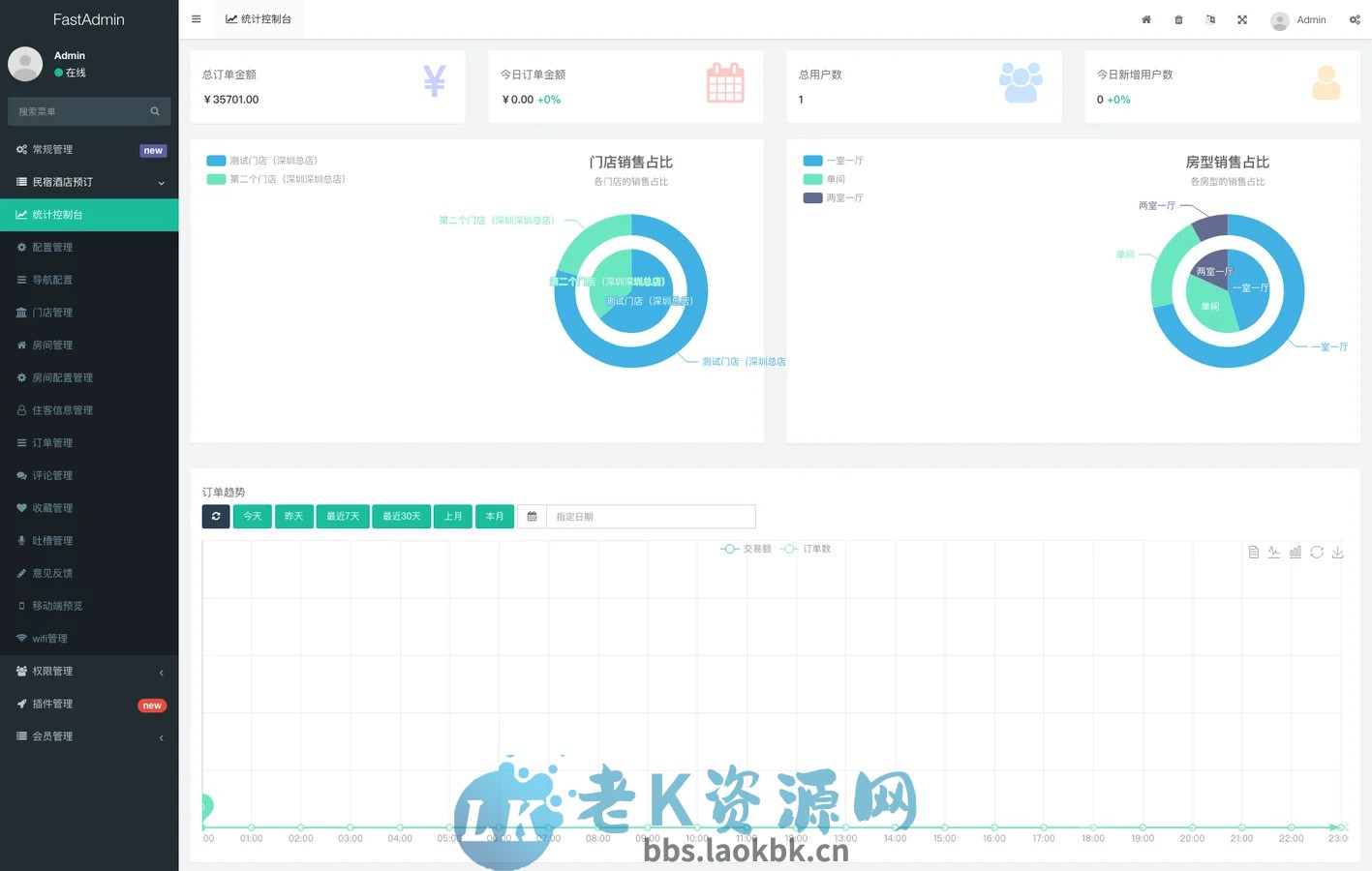This screenshot has width=1372, height=871.
Task: Restore the order trend chart to default
Action: coord(1317,552)
